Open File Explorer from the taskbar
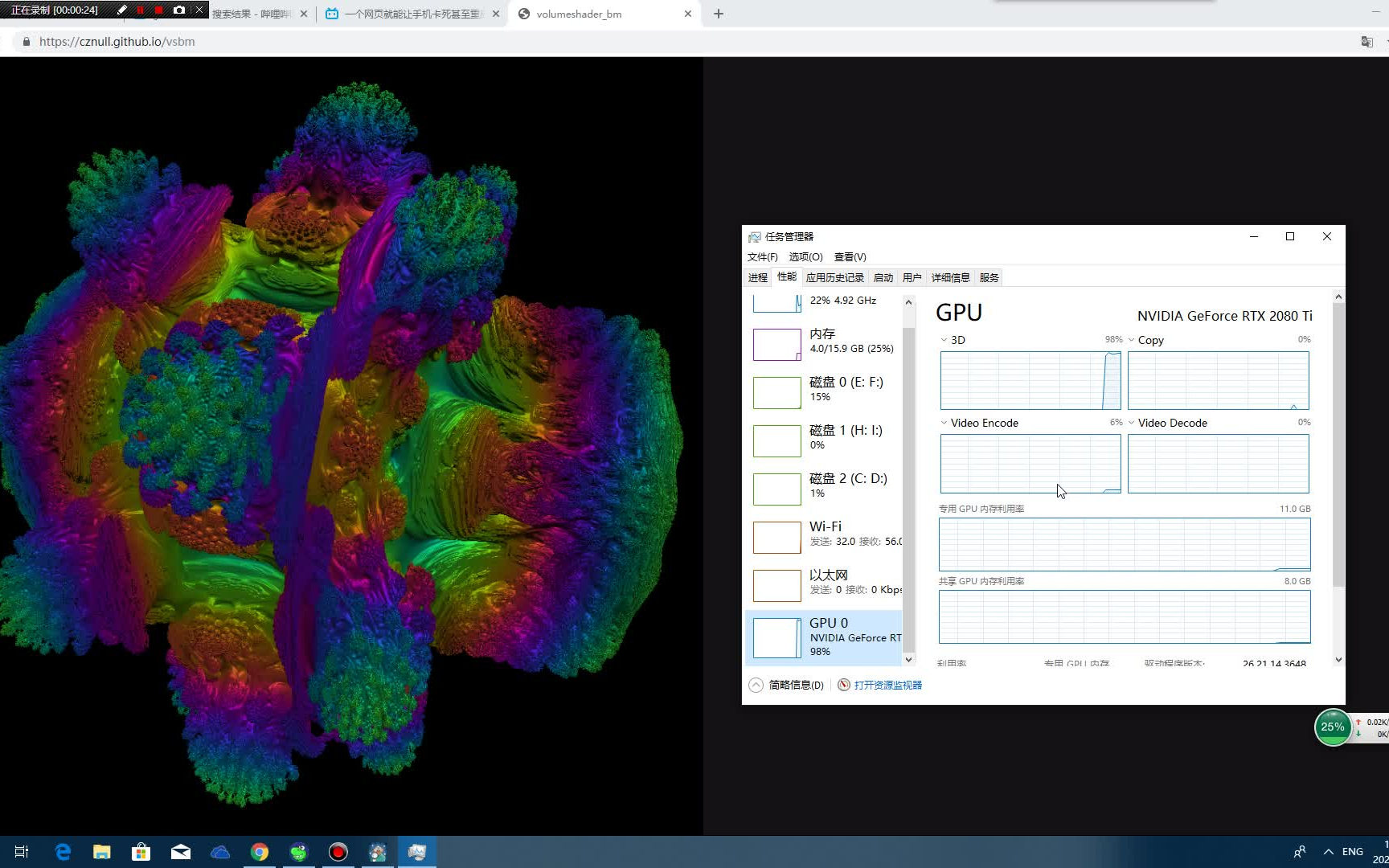Viewport: 1389px width, 868px height. point(101,852)
